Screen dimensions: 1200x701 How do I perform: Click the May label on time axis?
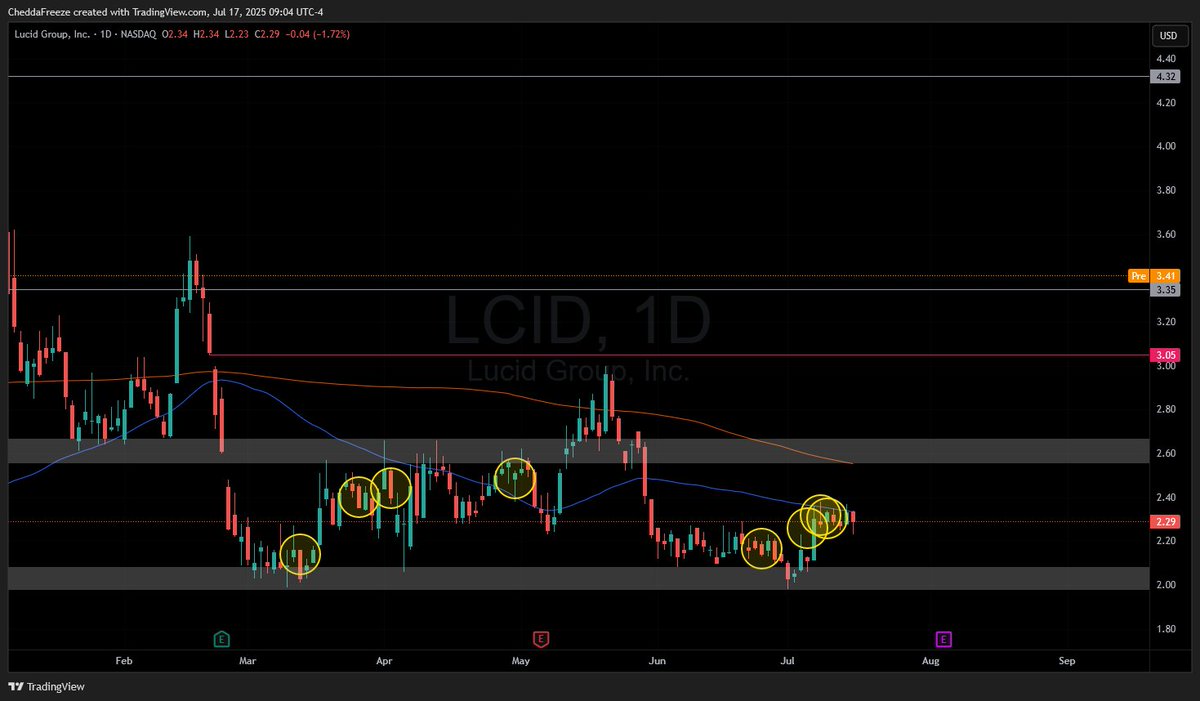519,661
